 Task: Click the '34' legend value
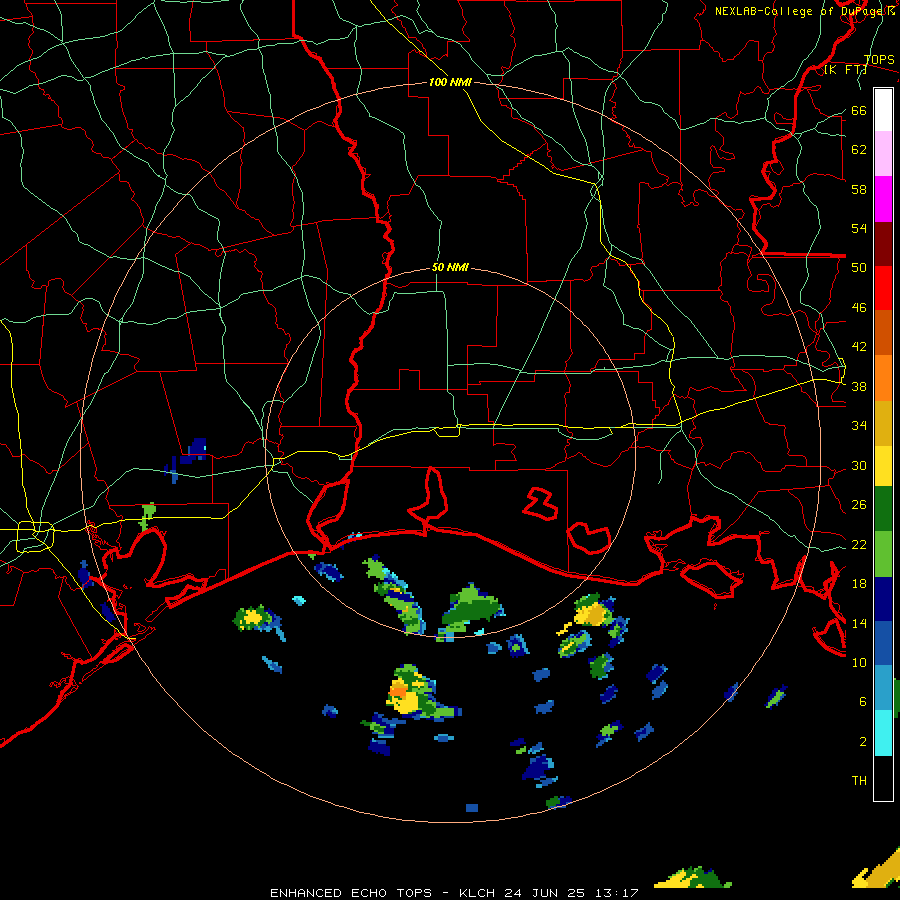(x=859, y=425)
